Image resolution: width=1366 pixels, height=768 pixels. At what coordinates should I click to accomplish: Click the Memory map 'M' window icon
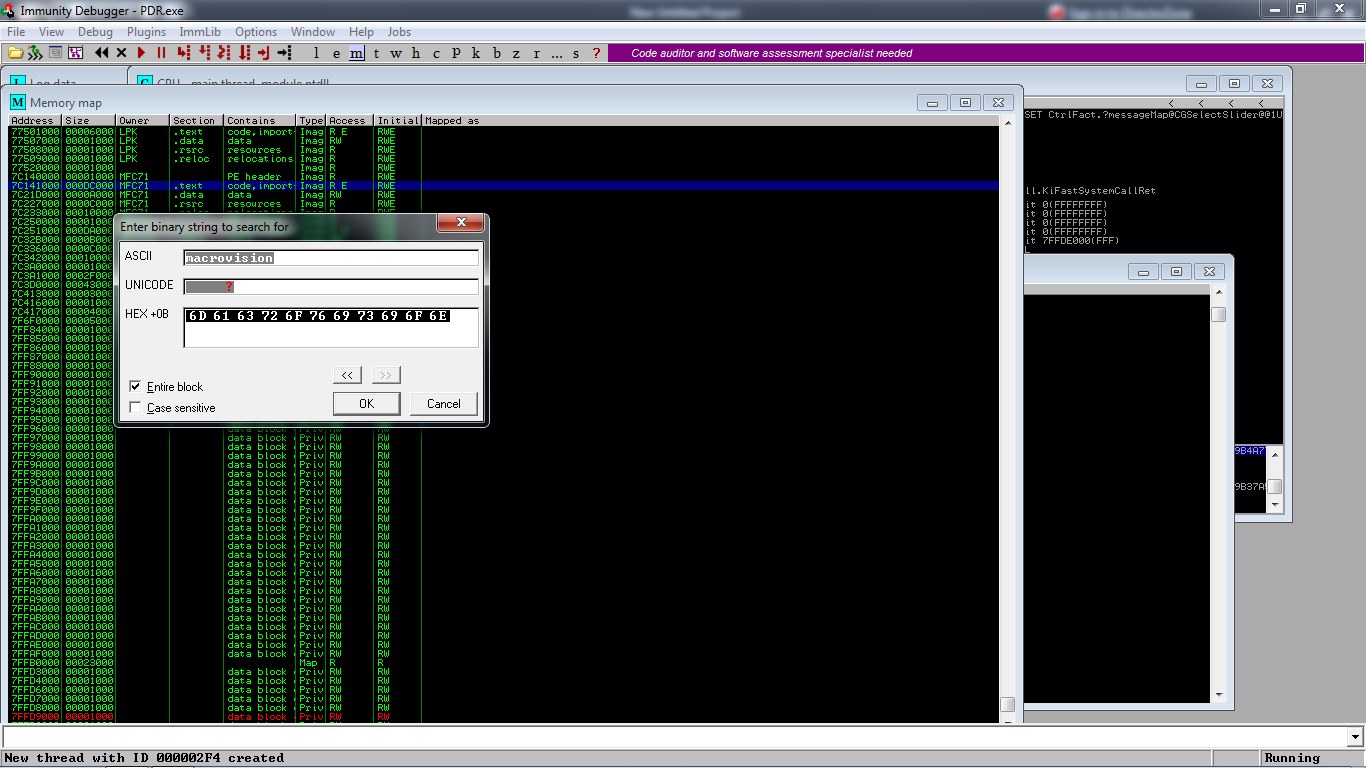[x=18, y=103]
